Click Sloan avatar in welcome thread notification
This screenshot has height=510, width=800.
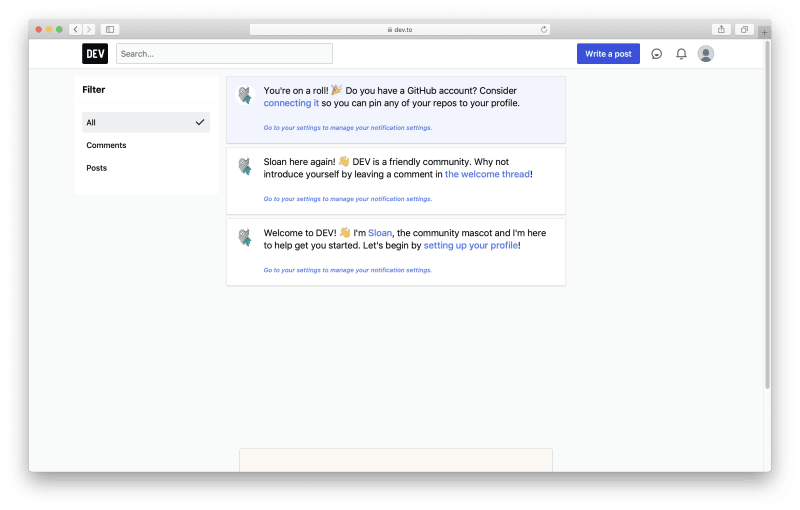(245, 166)
